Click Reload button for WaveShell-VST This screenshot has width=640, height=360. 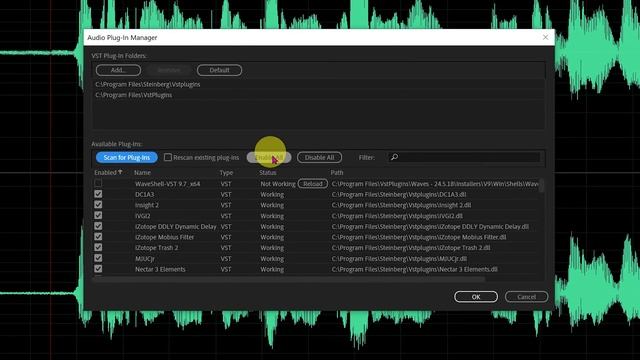click(x=313, y=184)
